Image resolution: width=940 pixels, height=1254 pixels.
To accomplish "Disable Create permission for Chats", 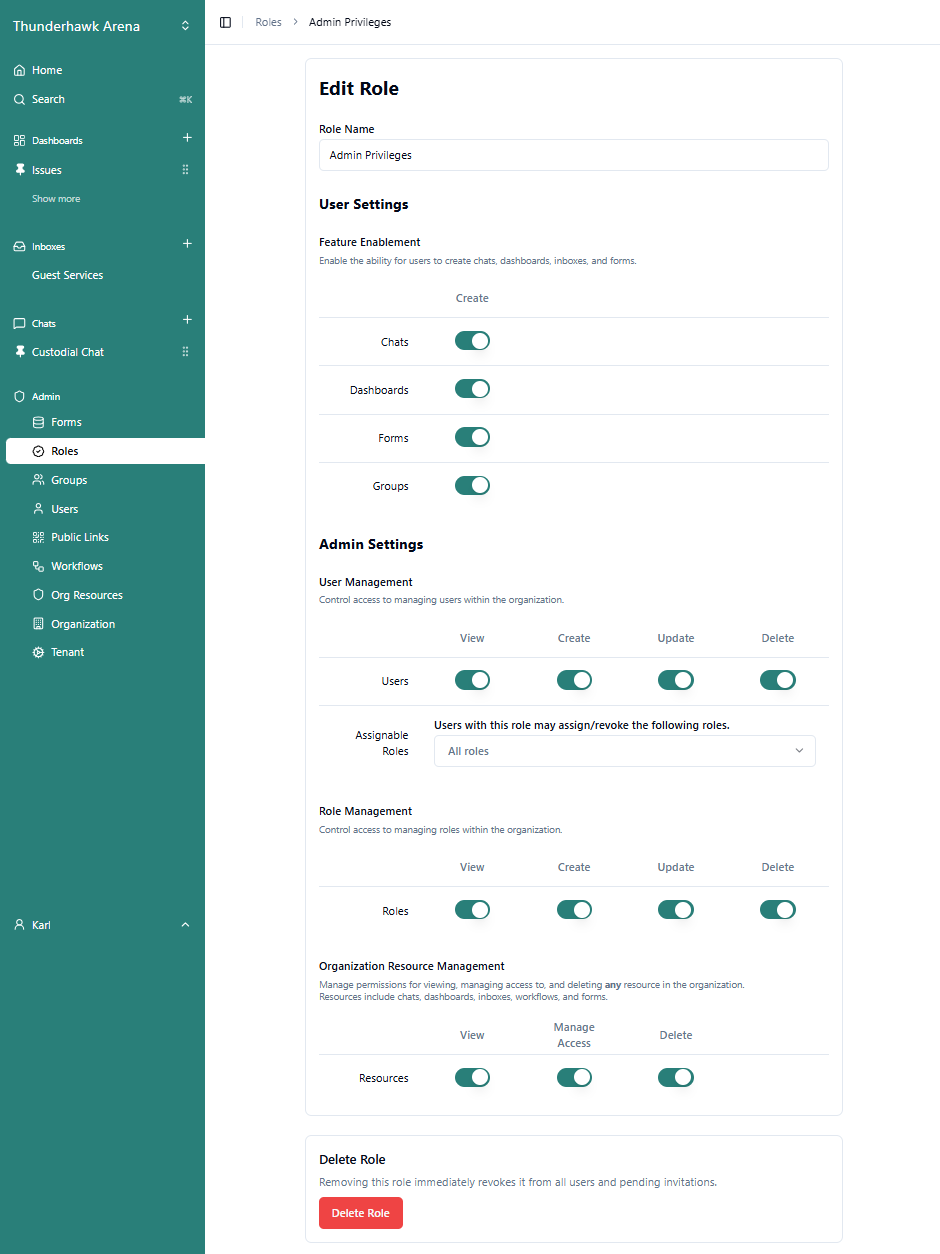I will click(x=472, y=341).
